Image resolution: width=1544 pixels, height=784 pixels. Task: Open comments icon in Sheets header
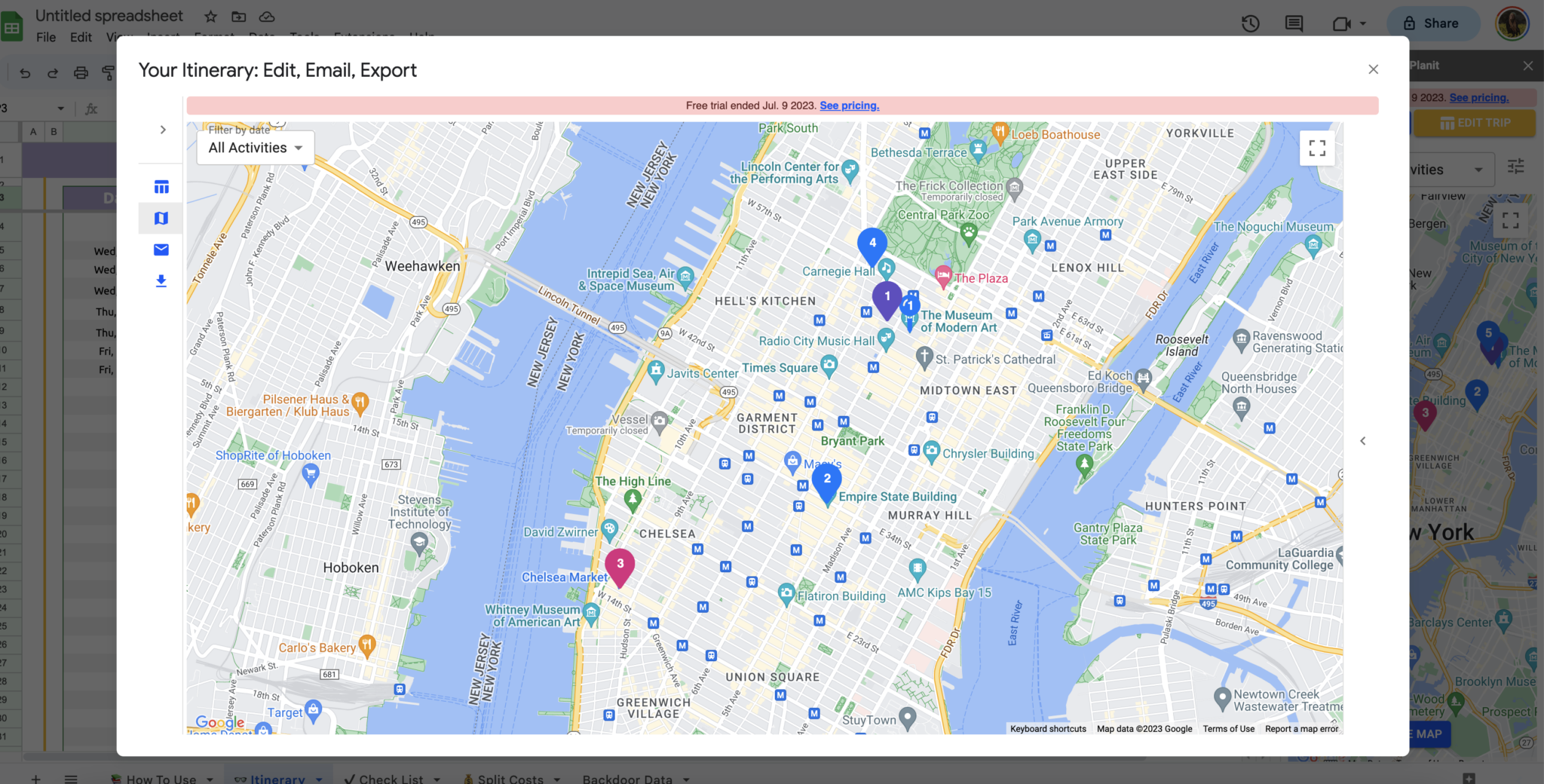tap(1294, 23)
